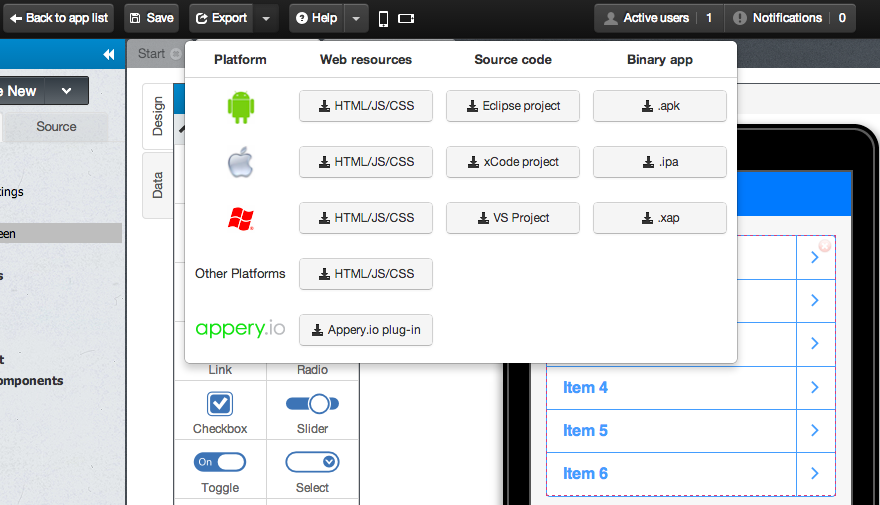Switch to the Data side tab
The image size is (880, 505).
click(158, 185)
